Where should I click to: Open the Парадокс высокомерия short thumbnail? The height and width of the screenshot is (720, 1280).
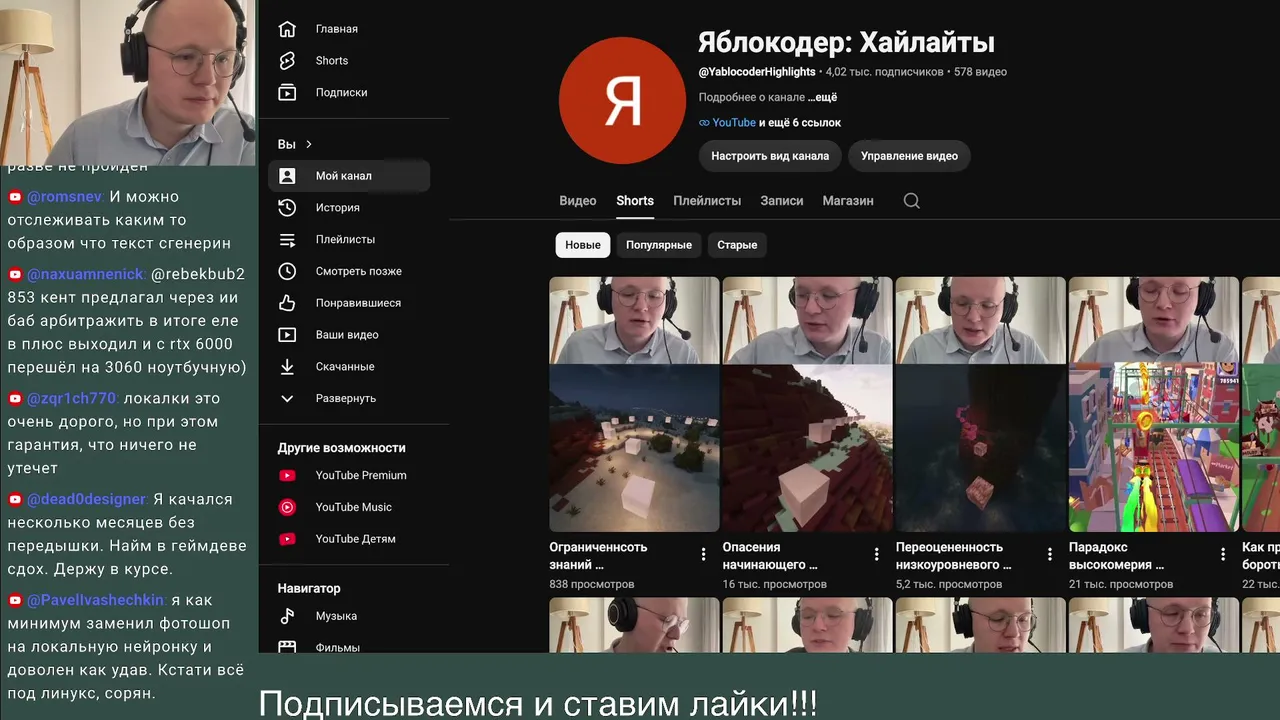click(x=1154, y=404)
